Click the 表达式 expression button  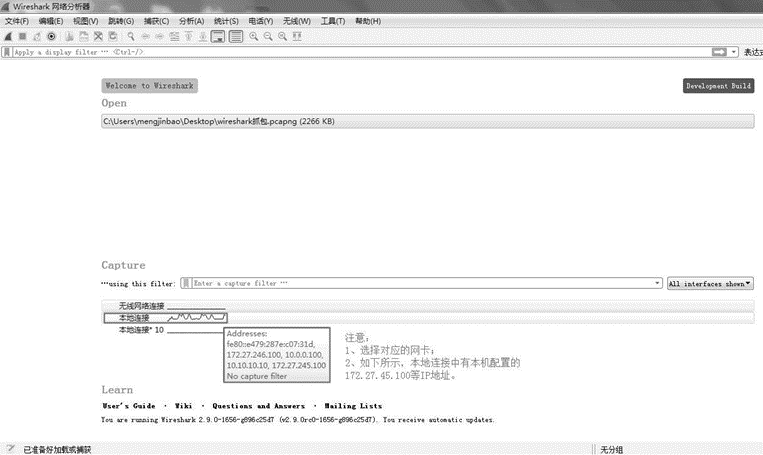tap(753, 52)
